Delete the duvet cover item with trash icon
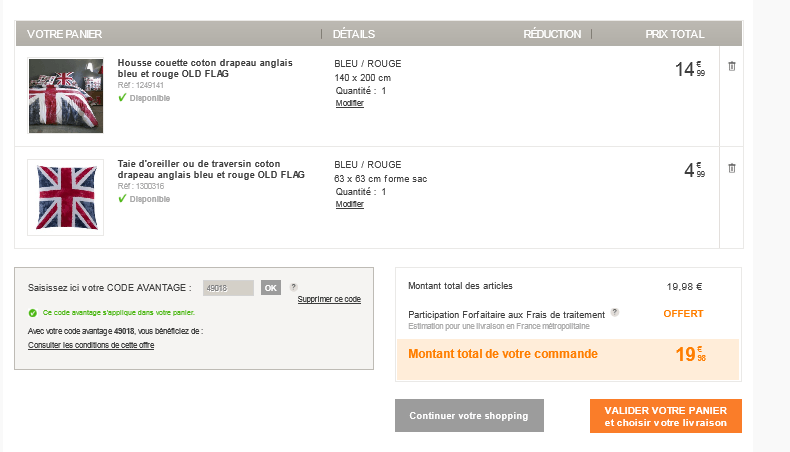790x452 pixels. (x=731, y=66)
